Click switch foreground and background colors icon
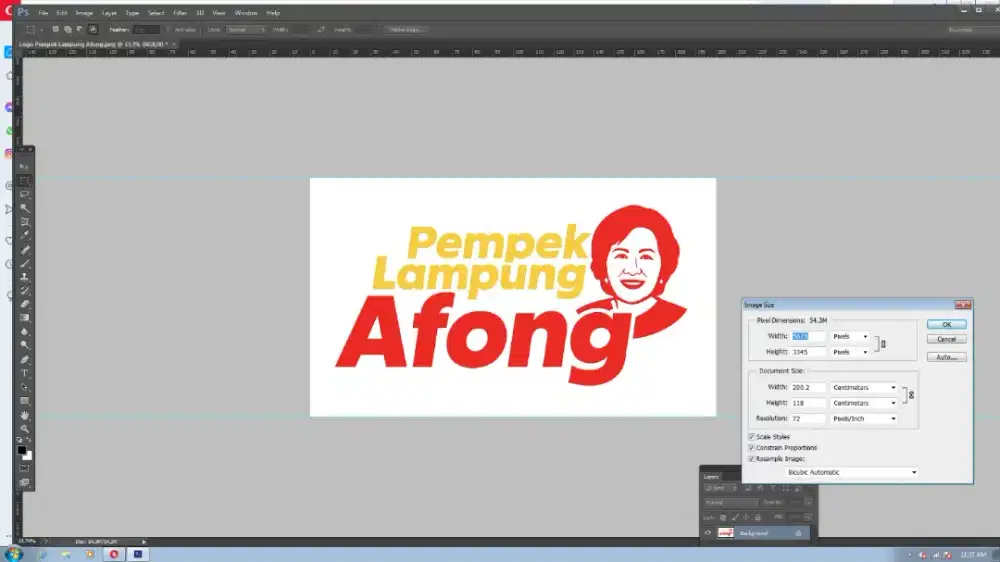1000x562 pixels. click(x=29, y=440)
